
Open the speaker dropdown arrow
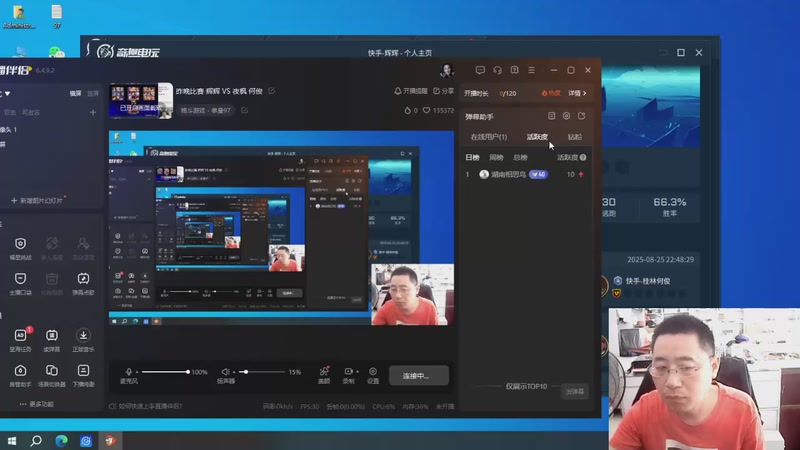pos(234,372)
